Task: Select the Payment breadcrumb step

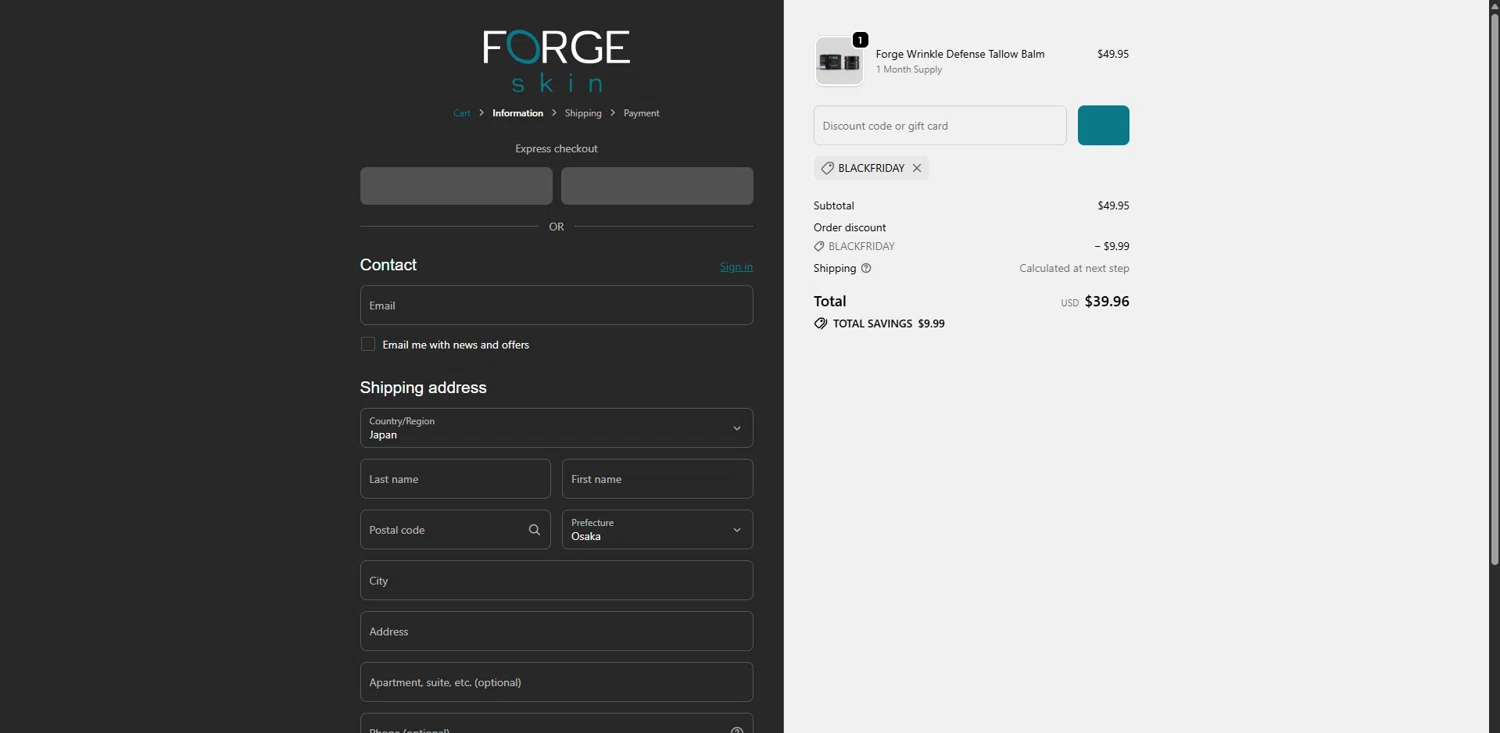Action: [641, 113]
